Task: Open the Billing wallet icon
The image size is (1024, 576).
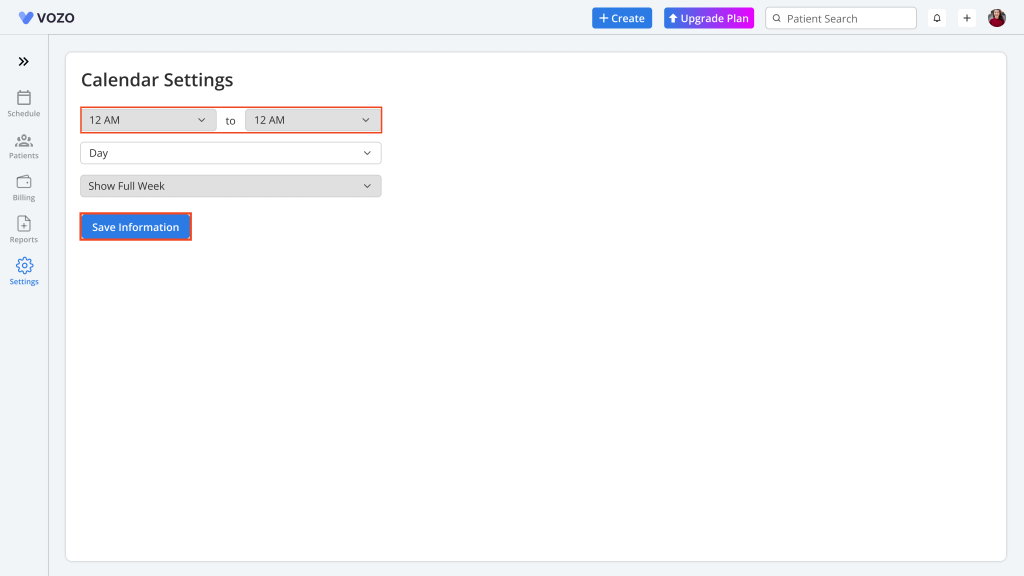Action: [x=24, y=182]
